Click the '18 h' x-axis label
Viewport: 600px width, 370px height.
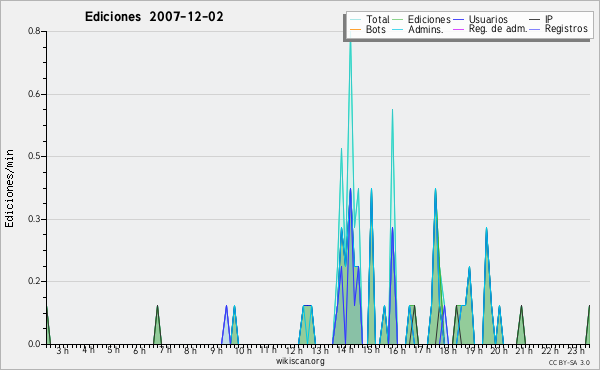click(448, 350)
